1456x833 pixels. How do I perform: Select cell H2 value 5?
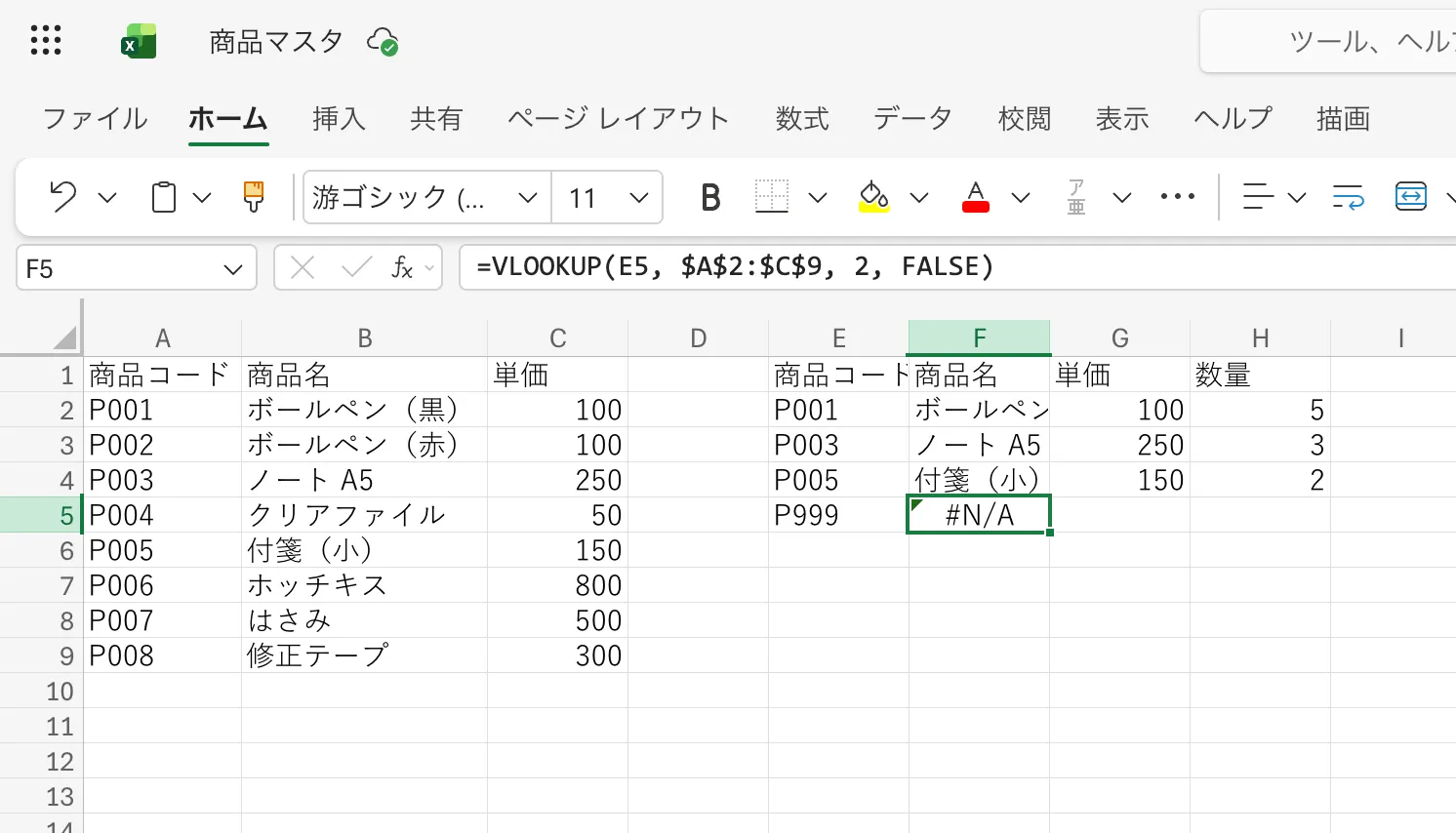pos(1261,410)
